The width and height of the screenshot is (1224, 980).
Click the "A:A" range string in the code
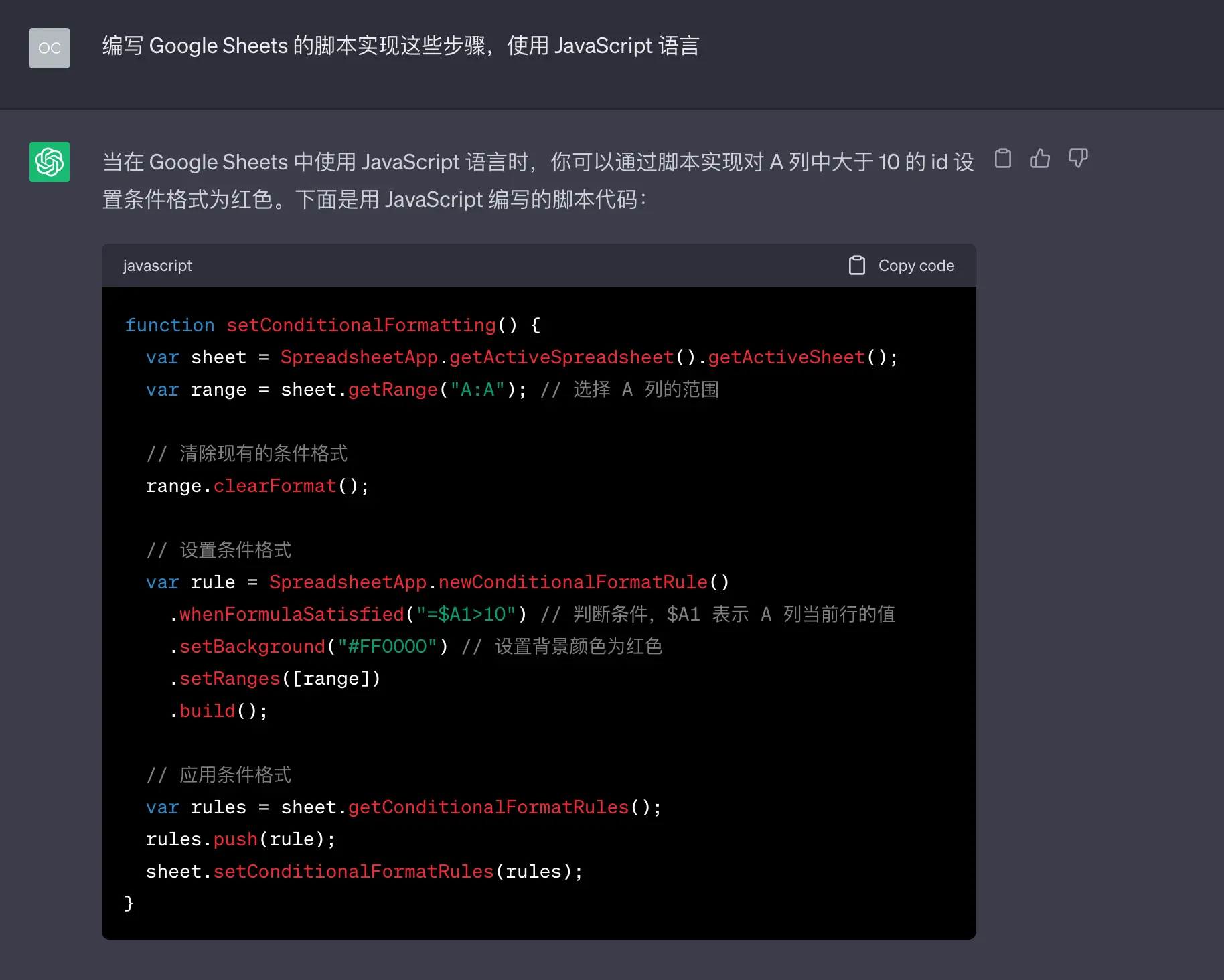[477, 390]
